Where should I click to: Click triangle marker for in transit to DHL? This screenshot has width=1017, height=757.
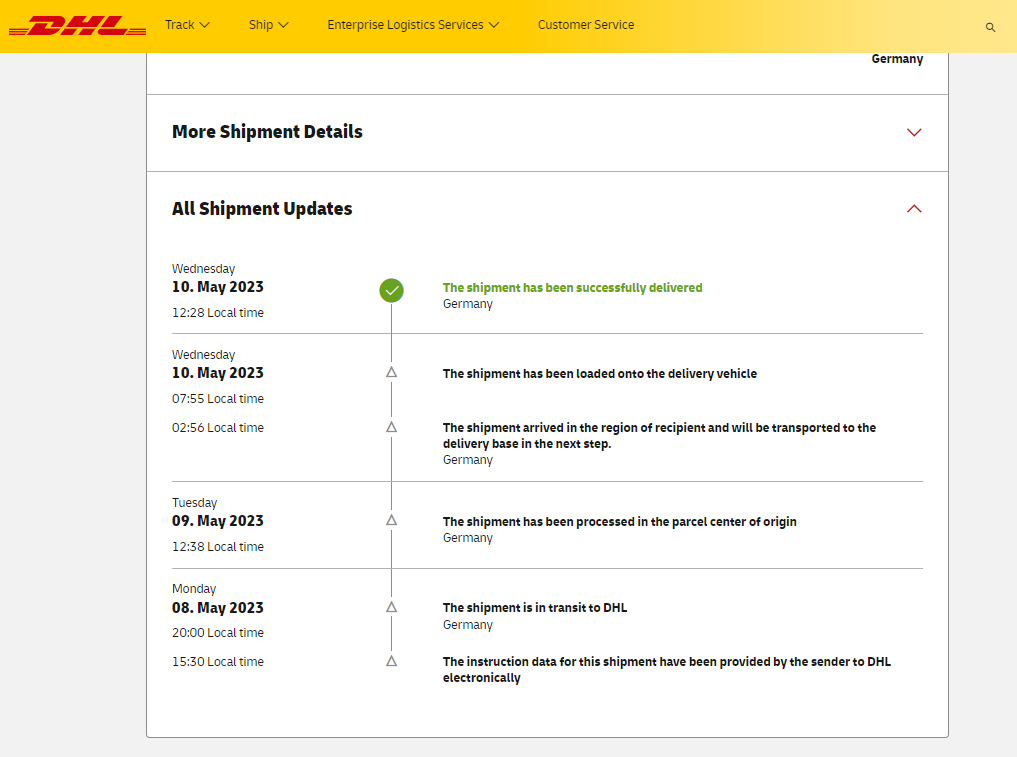click(x=392, y=607)
